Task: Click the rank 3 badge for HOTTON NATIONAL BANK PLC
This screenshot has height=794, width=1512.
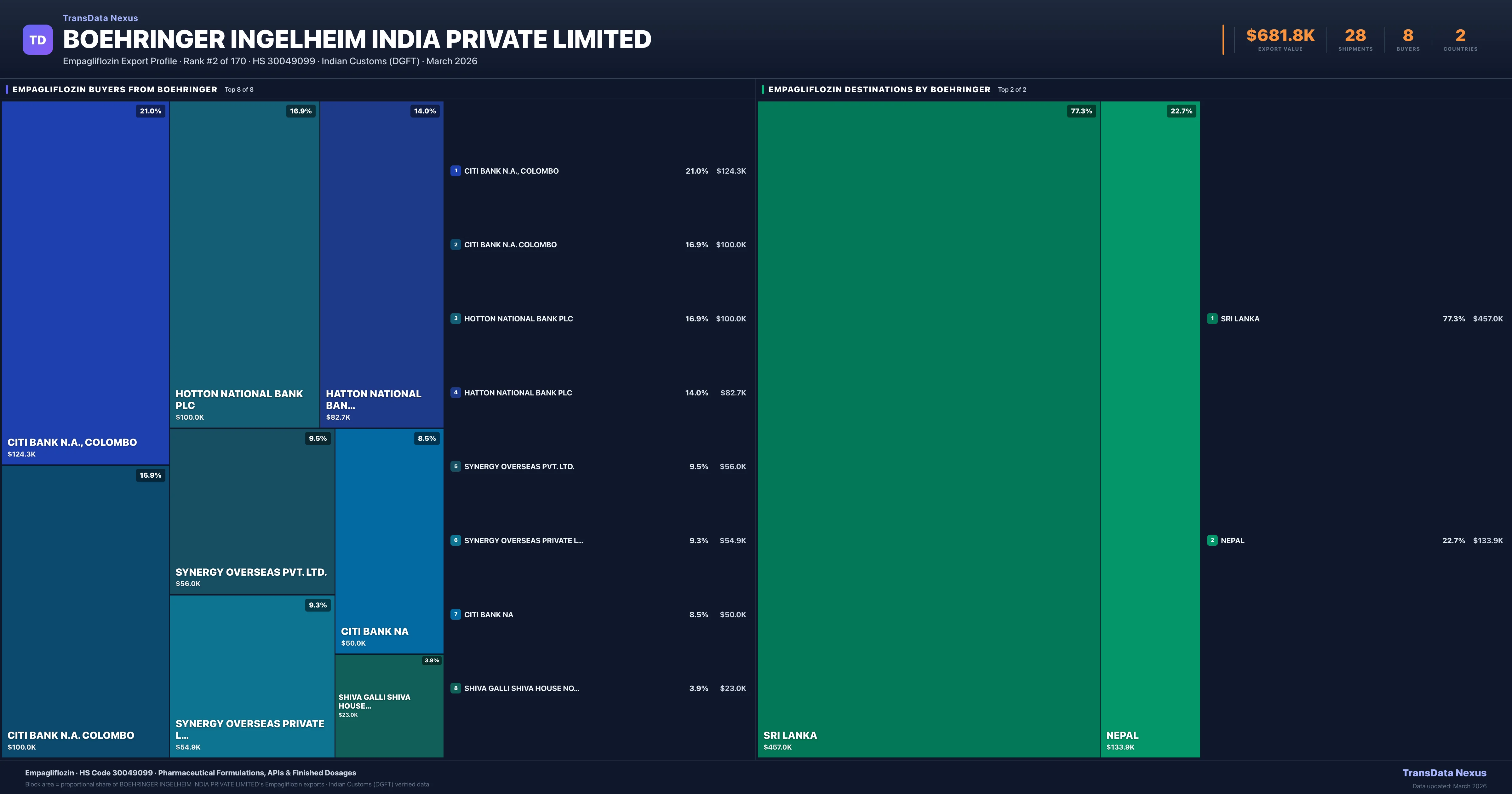Action: coord(456,318)
